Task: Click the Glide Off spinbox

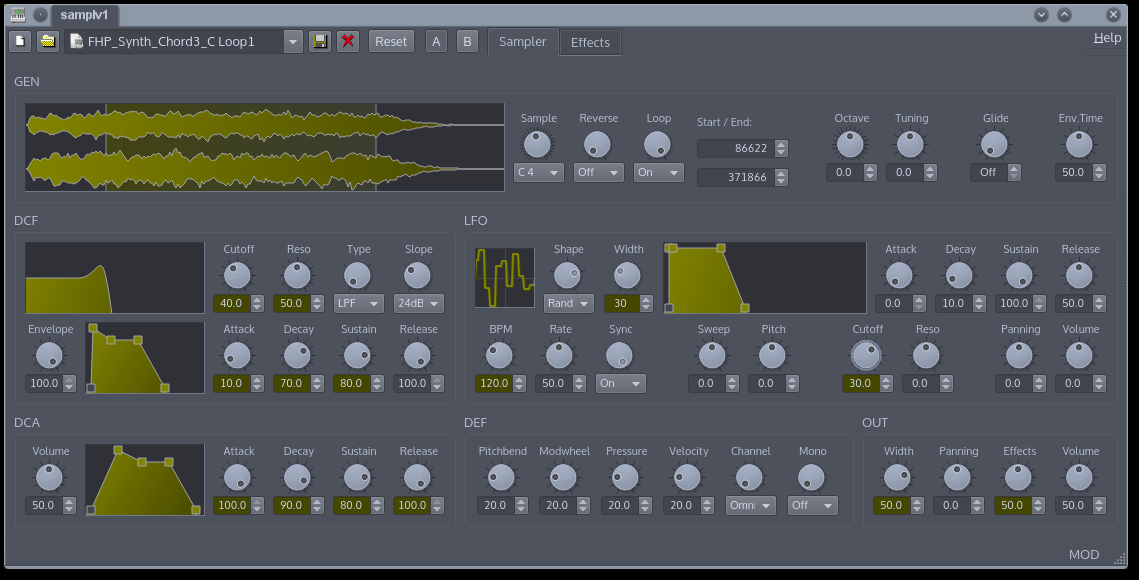Action: coord(996,172)
